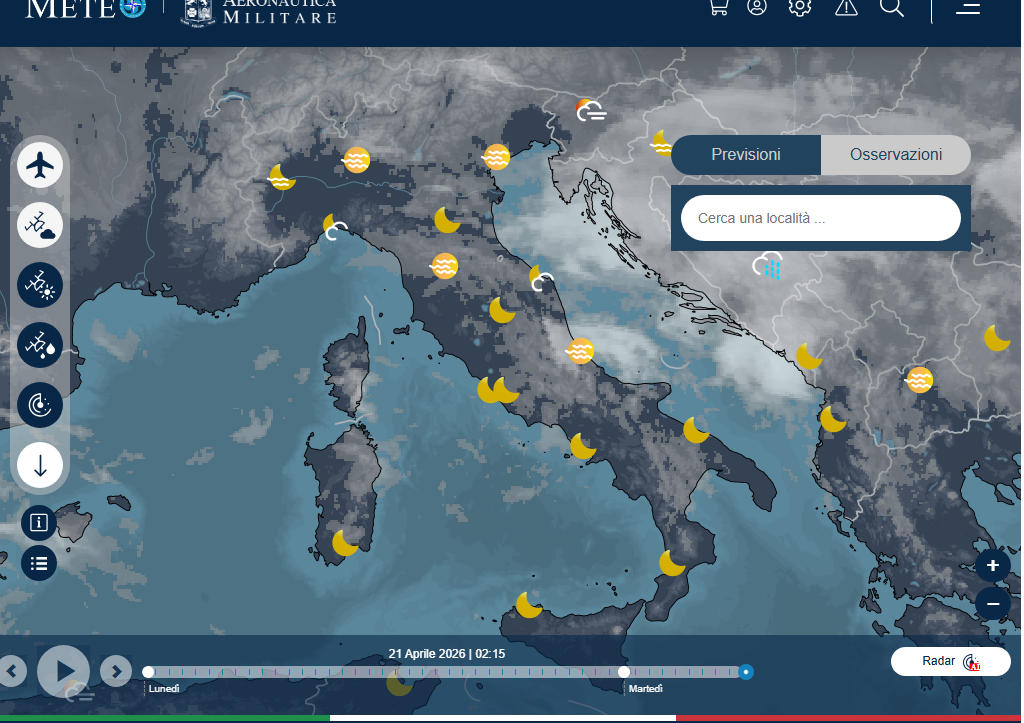This screenshot has width=1024, height=723.
Task: Toggle the satellite sun layer
Action: [x=40, y=285]
